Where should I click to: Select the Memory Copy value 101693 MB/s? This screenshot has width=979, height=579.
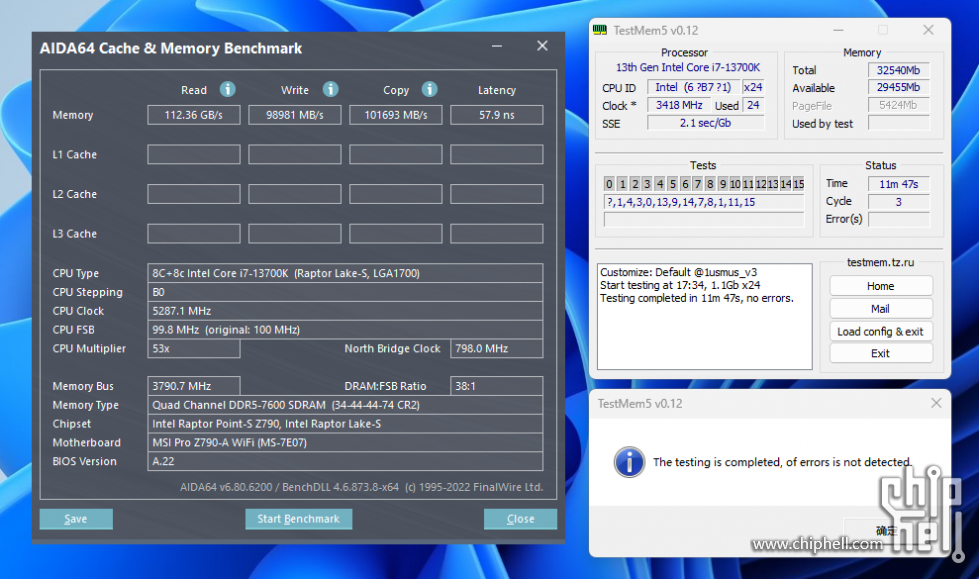(x=396, y=115)
